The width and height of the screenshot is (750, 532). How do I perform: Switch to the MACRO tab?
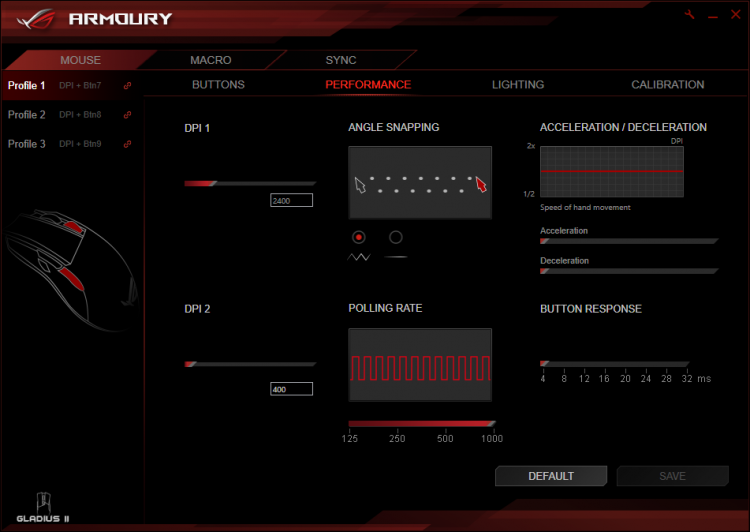[210, 60]
